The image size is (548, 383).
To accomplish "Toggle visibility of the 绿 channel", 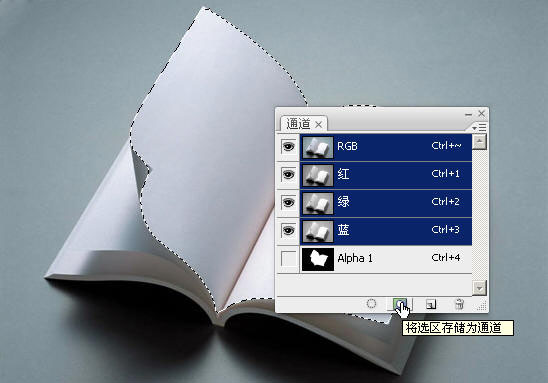I will coord(288,202).
